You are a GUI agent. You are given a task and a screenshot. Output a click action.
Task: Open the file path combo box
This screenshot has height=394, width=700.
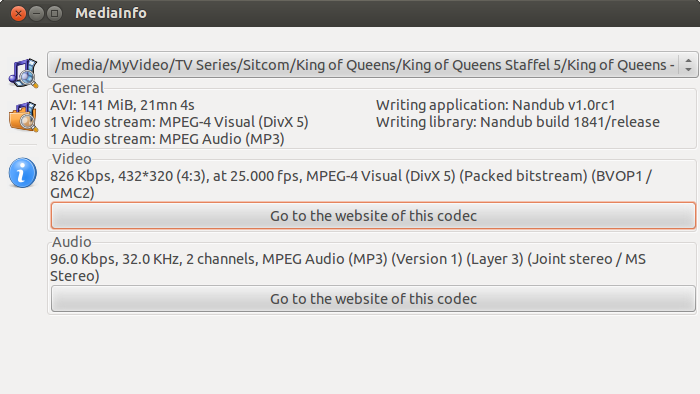[372, 65]
